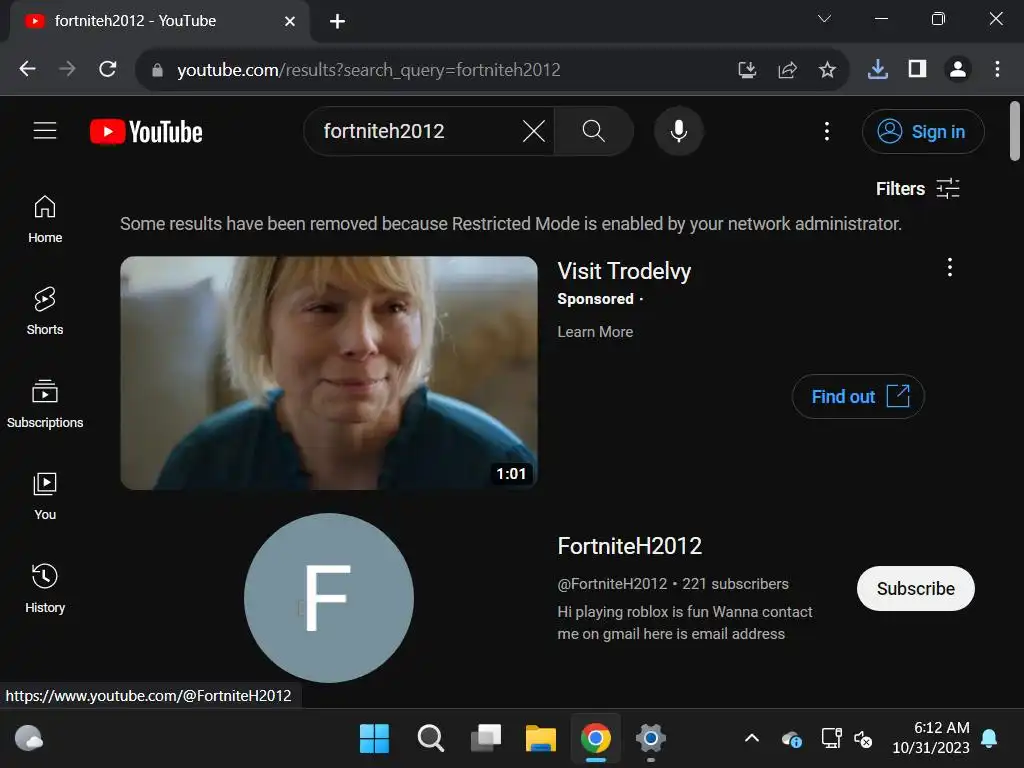
Task: Click the Chrome address bar URL
Action: click(368, 70)
